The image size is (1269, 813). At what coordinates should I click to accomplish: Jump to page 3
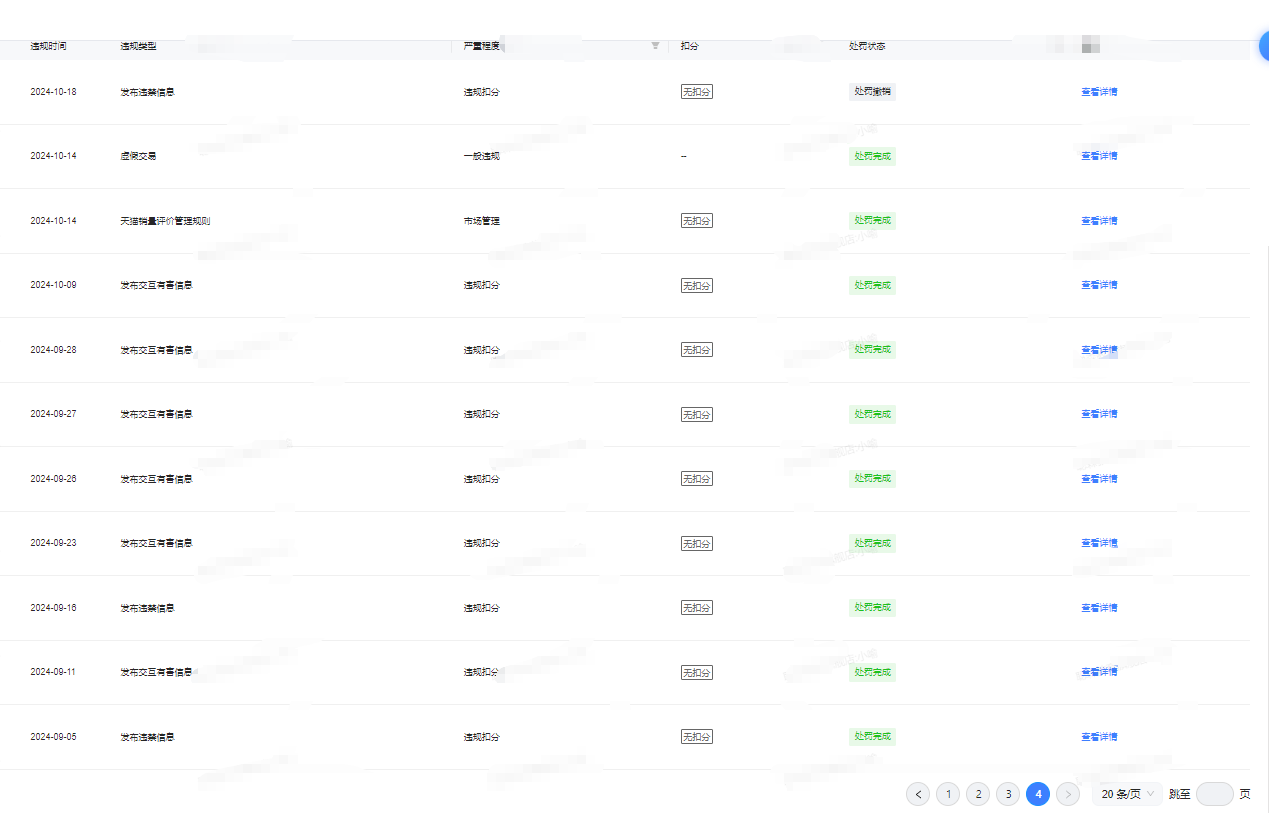[1008, 794]
